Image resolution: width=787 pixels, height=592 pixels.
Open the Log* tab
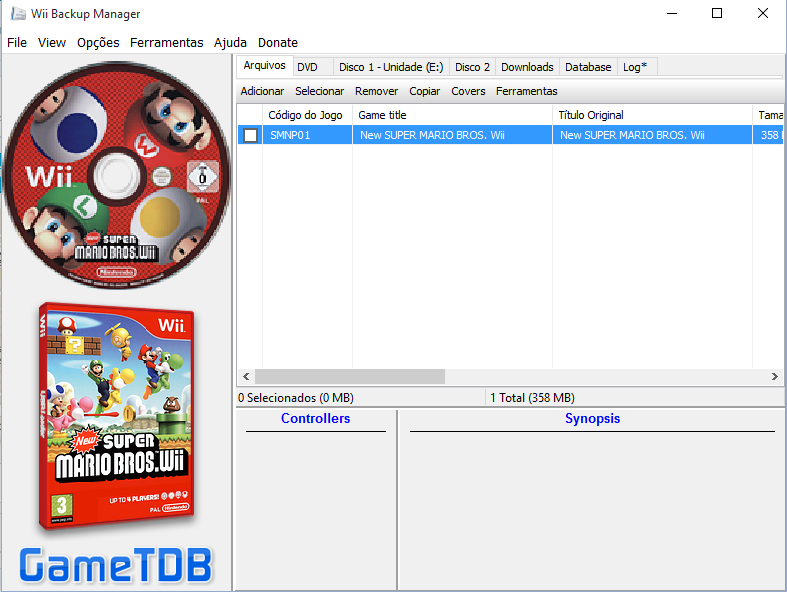tap(635, 67)
